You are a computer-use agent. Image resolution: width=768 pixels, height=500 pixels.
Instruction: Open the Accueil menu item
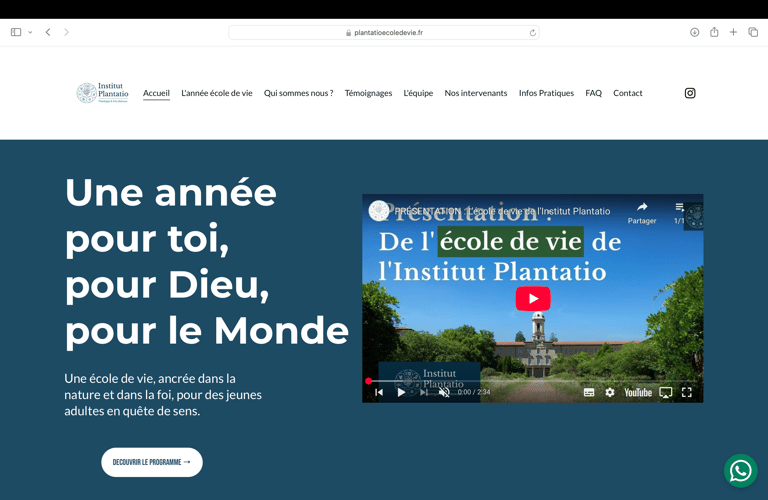click(156, 93)
